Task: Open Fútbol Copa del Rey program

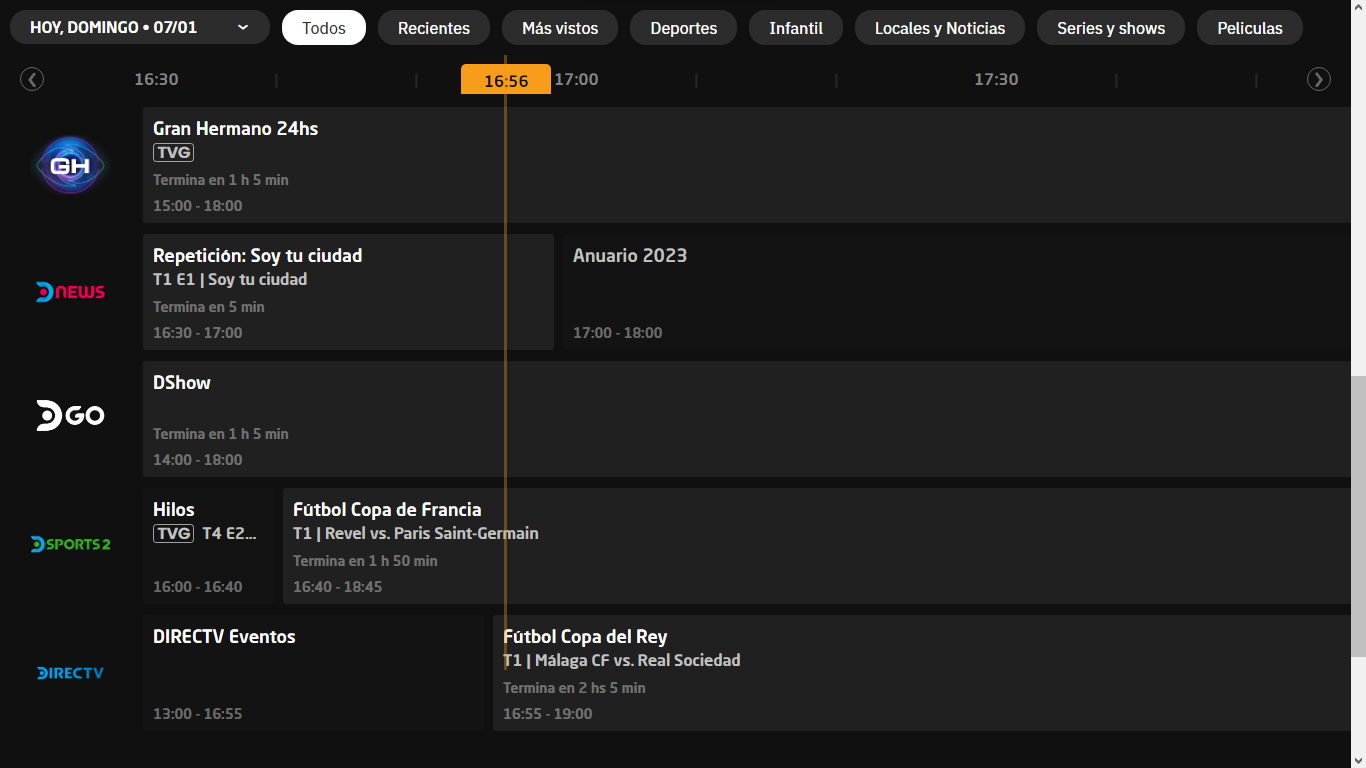Action: click(922, 673)
